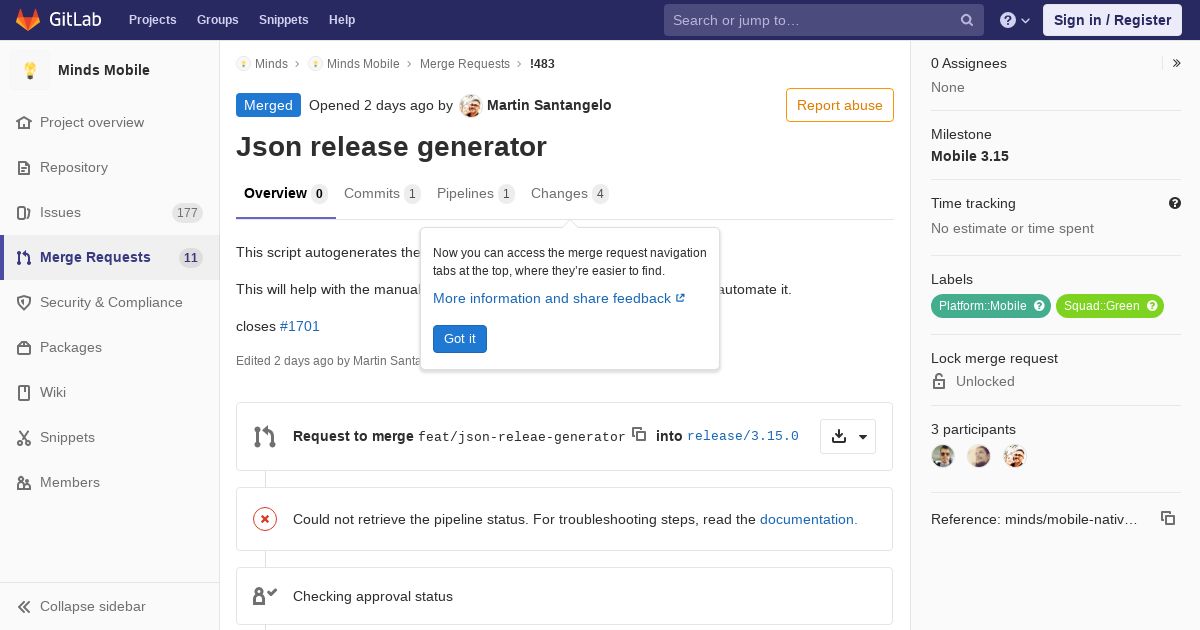
Task: Click the Squad::Green label
Action: tap(1110, 306)
